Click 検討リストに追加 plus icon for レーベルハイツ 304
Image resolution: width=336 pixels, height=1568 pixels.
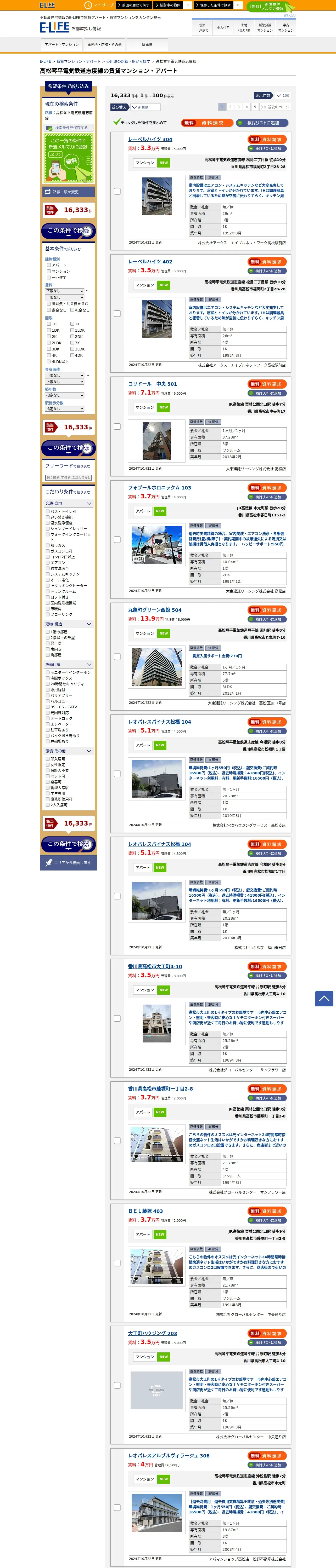coord(268,148)
